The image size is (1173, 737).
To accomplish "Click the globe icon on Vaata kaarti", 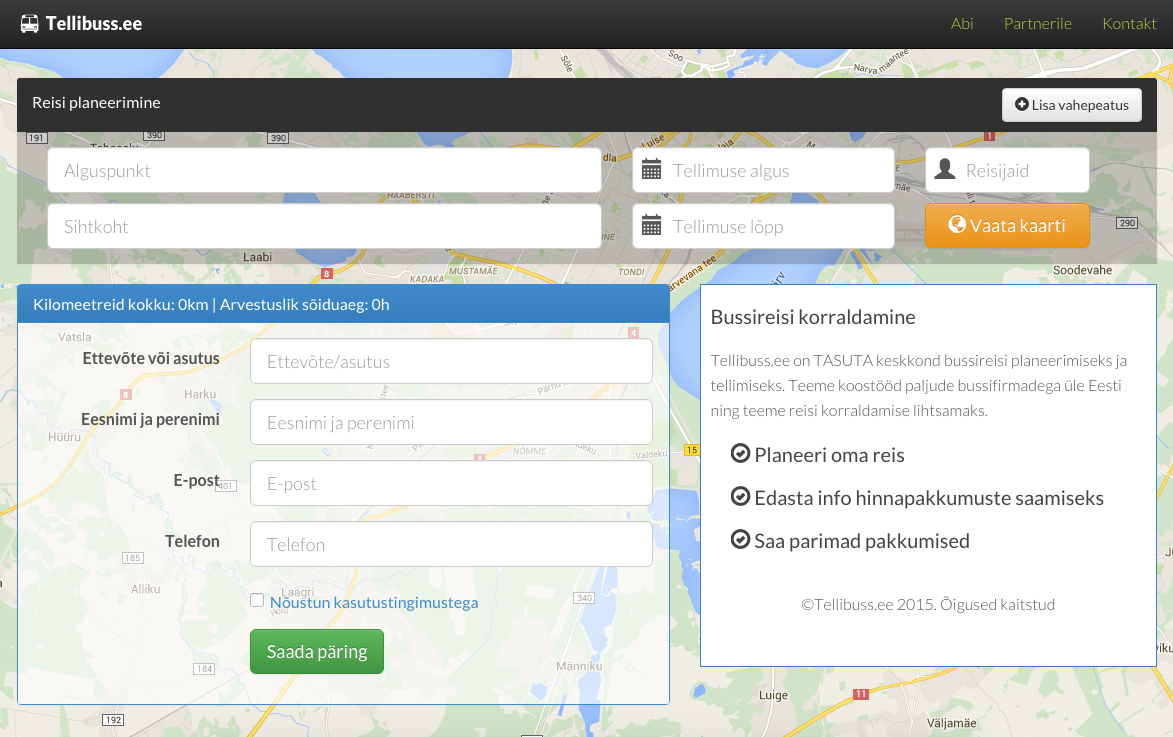I will click(x=957, y=224).
